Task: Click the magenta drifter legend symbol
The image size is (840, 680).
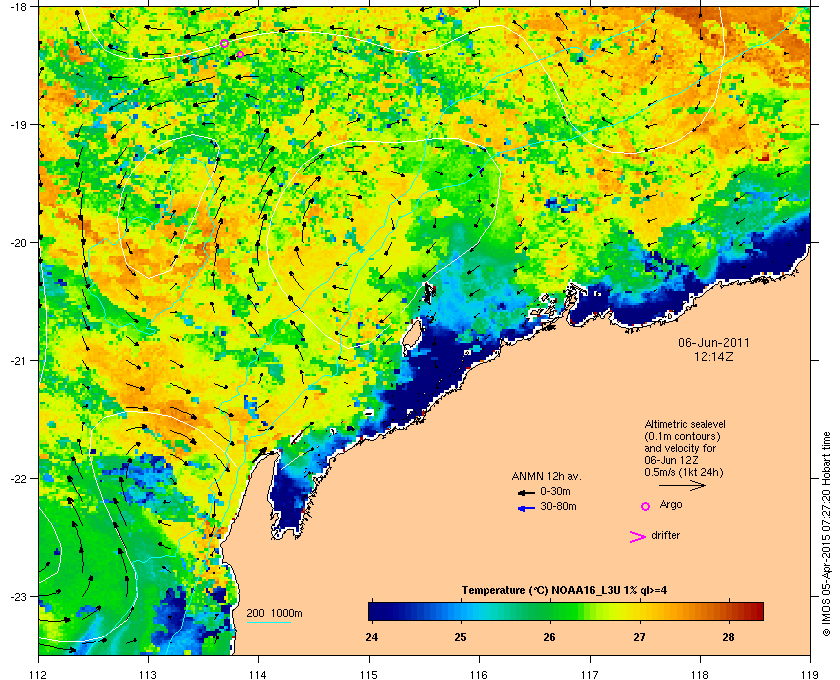Action: pos(638,537)
